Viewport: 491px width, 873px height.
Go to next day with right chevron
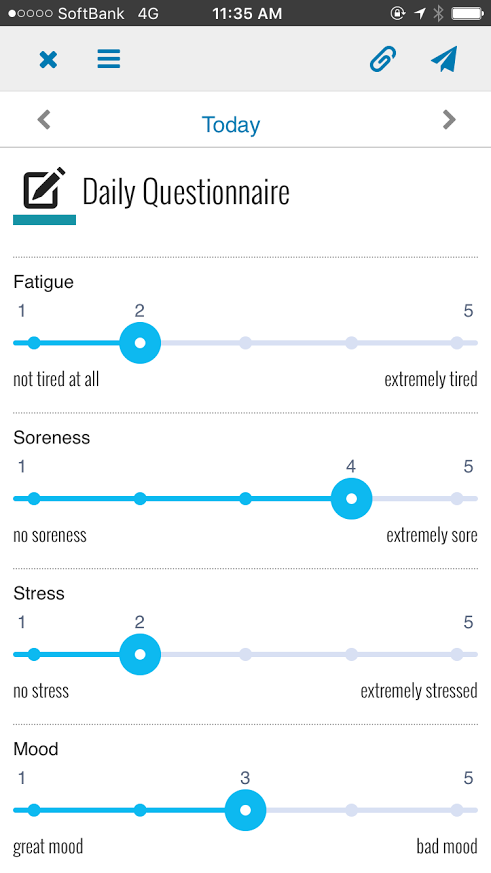point(449,120)
